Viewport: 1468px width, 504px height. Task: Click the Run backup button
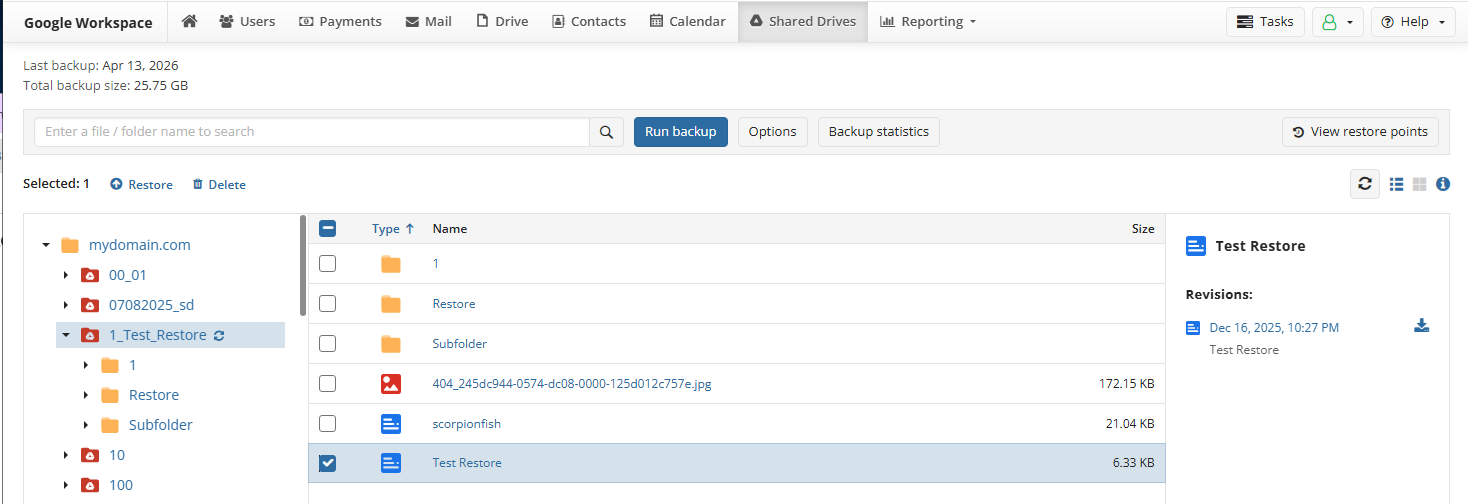[x=680, y=132]
